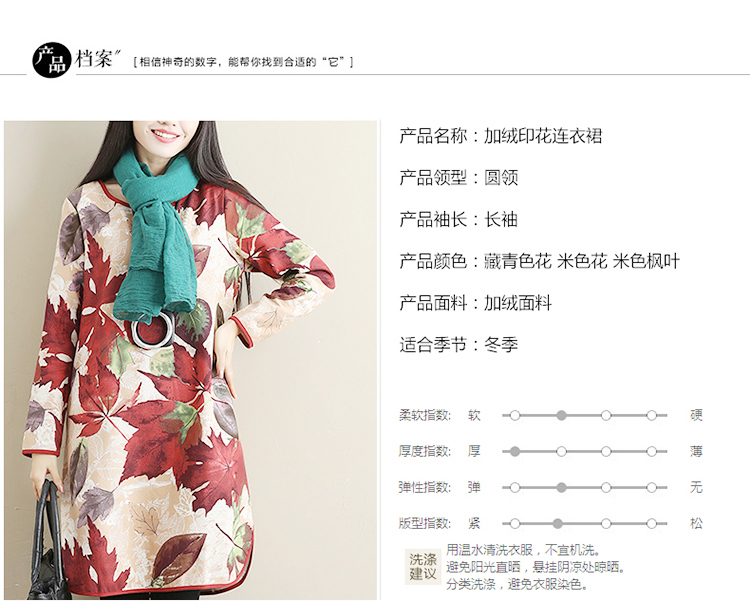Click the 产品领型 圆领 line
This screenshot has height=609, width=750.
click(x=459, y=177)
